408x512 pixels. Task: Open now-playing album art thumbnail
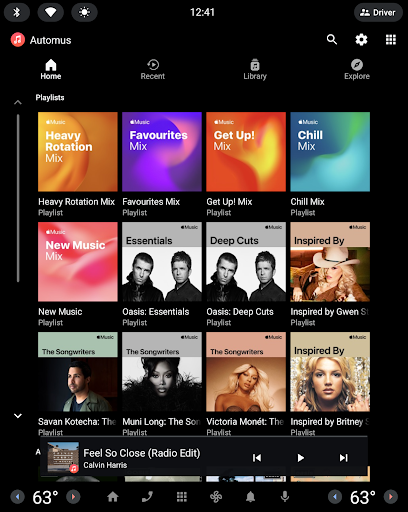click(63, 457)
